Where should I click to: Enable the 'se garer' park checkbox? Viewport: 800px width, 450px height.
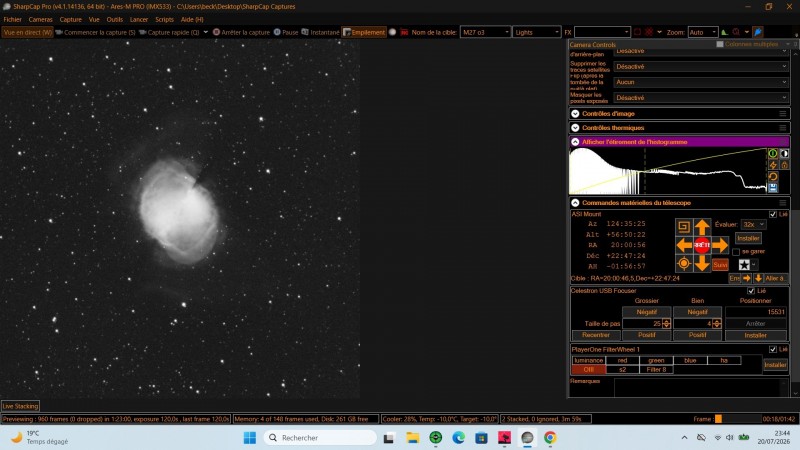(x=736, y=252)
